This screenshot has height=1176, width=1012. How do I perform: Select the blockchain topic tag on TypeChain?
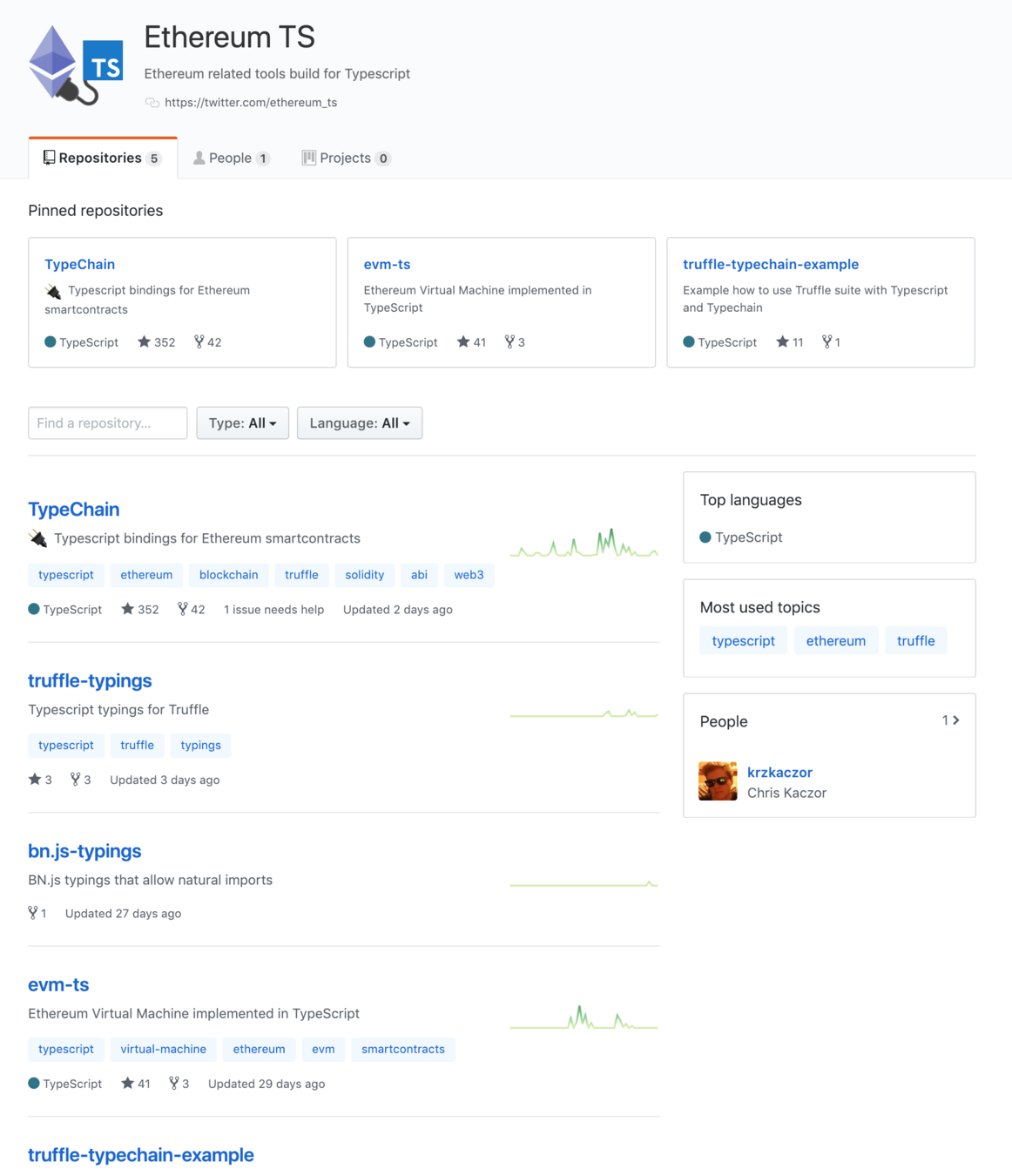[228, 575]
